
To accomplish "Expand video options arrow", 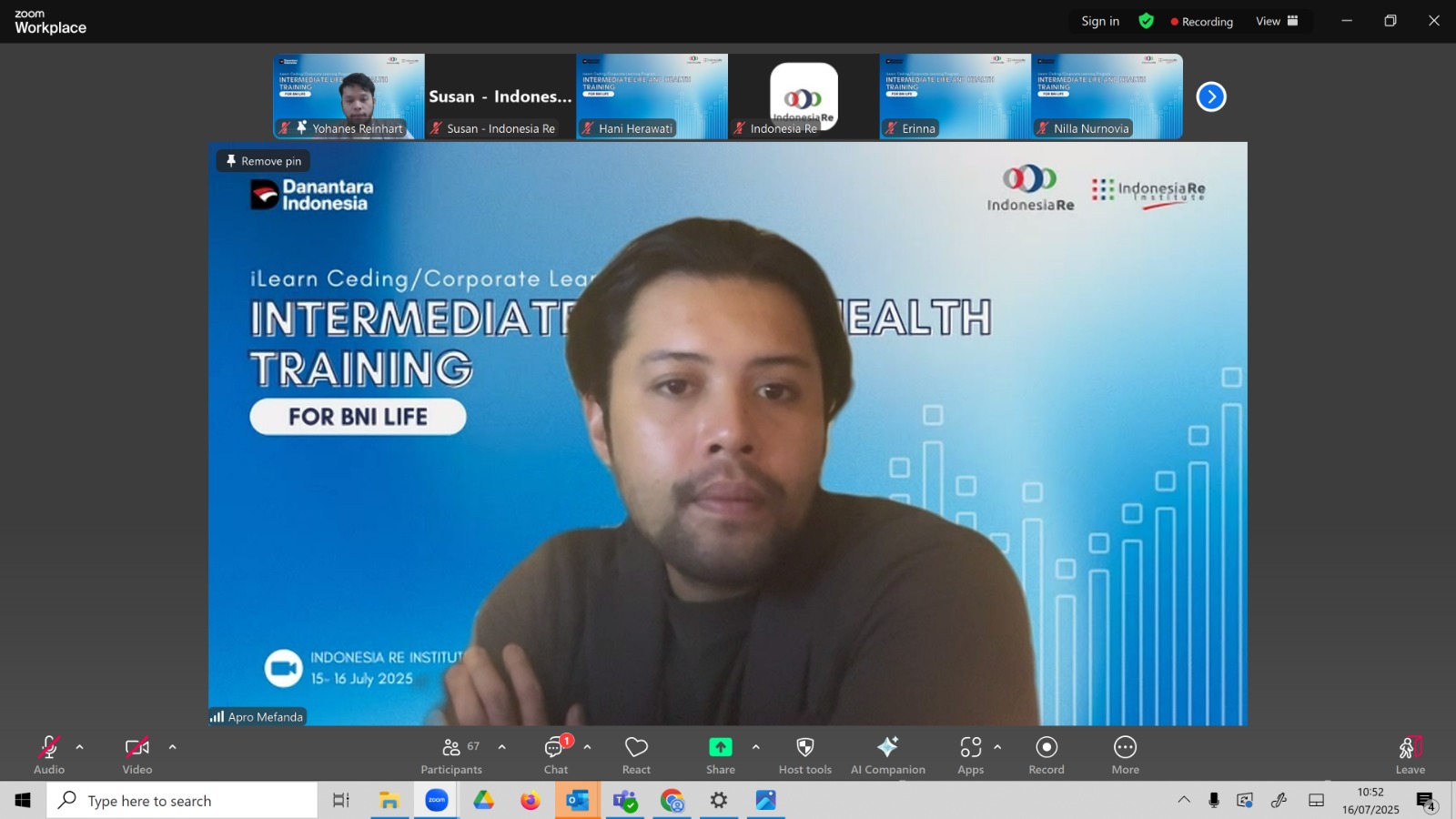I will [172, 747].
